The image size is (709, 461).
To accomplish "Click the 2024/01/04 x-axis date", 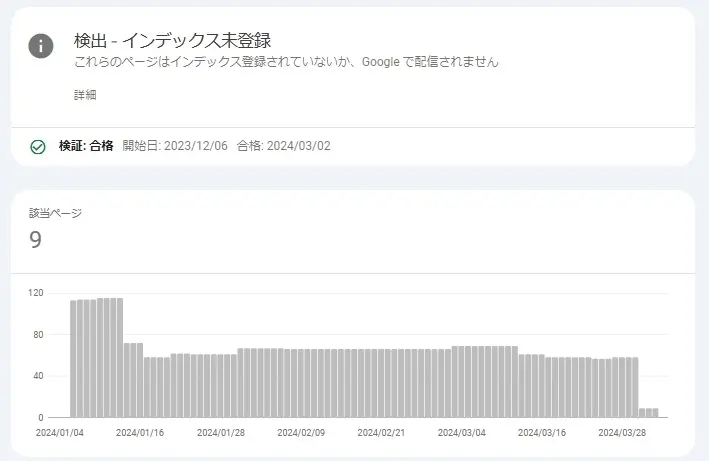I will pos(60,433).
